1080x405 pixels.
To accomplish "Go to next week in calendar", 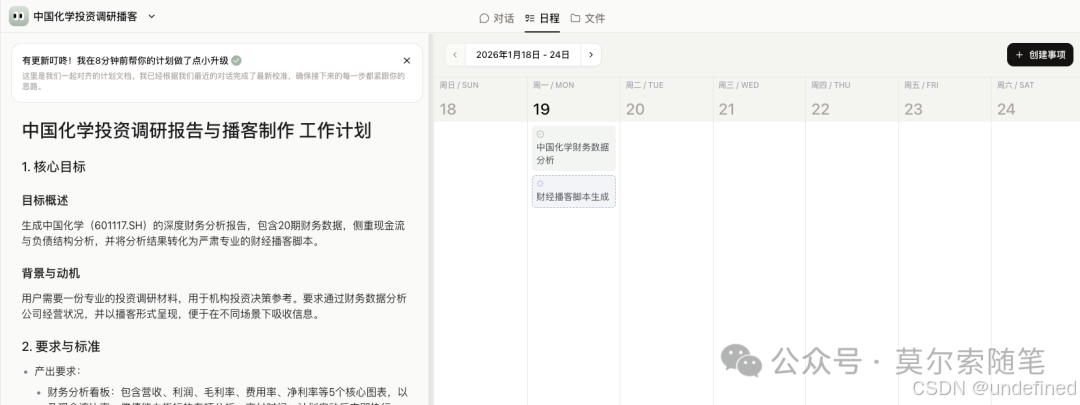I will tap(591, 55).
